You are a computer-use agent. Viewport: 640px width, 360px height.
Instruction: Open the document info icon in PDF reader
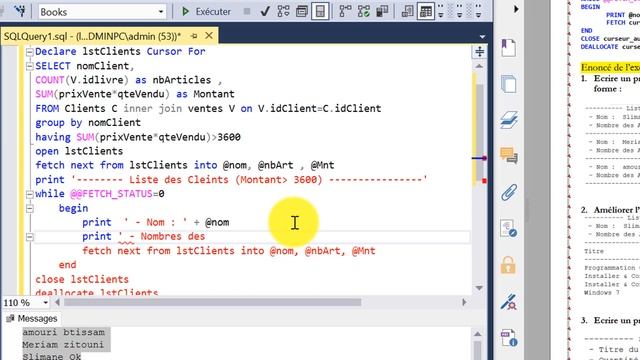509,338
